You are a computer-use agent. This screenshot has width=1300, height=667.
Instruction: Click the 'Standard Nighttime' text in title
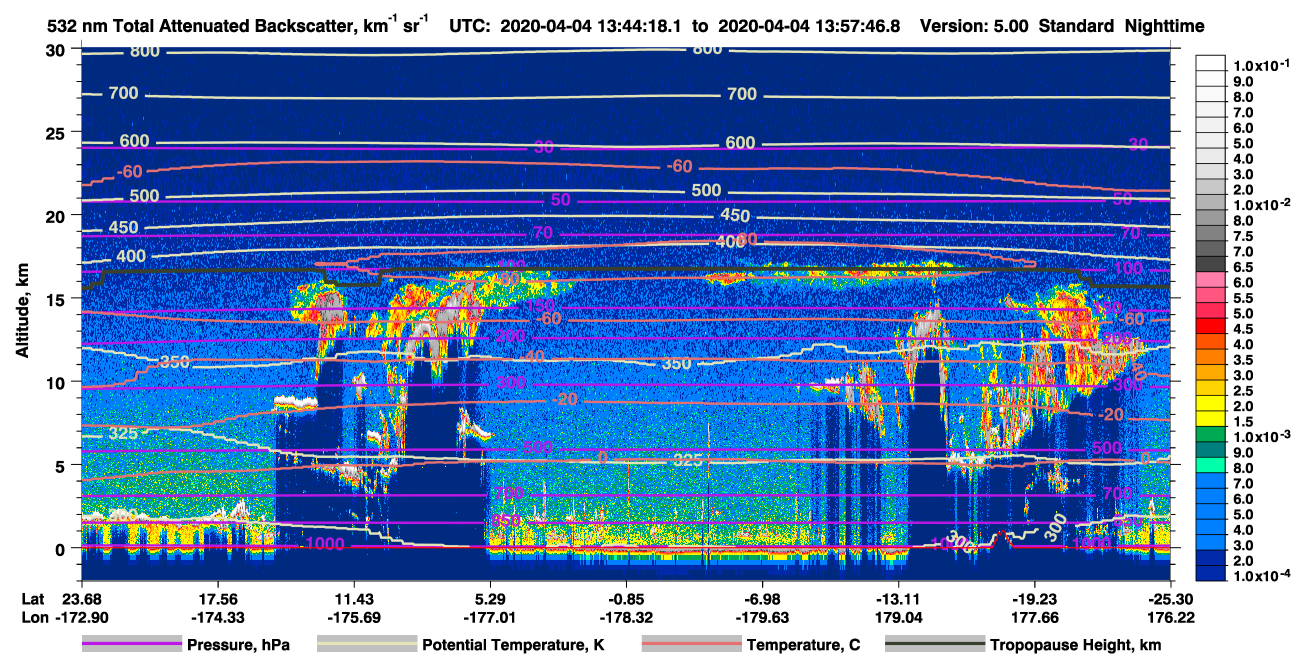1120,26
